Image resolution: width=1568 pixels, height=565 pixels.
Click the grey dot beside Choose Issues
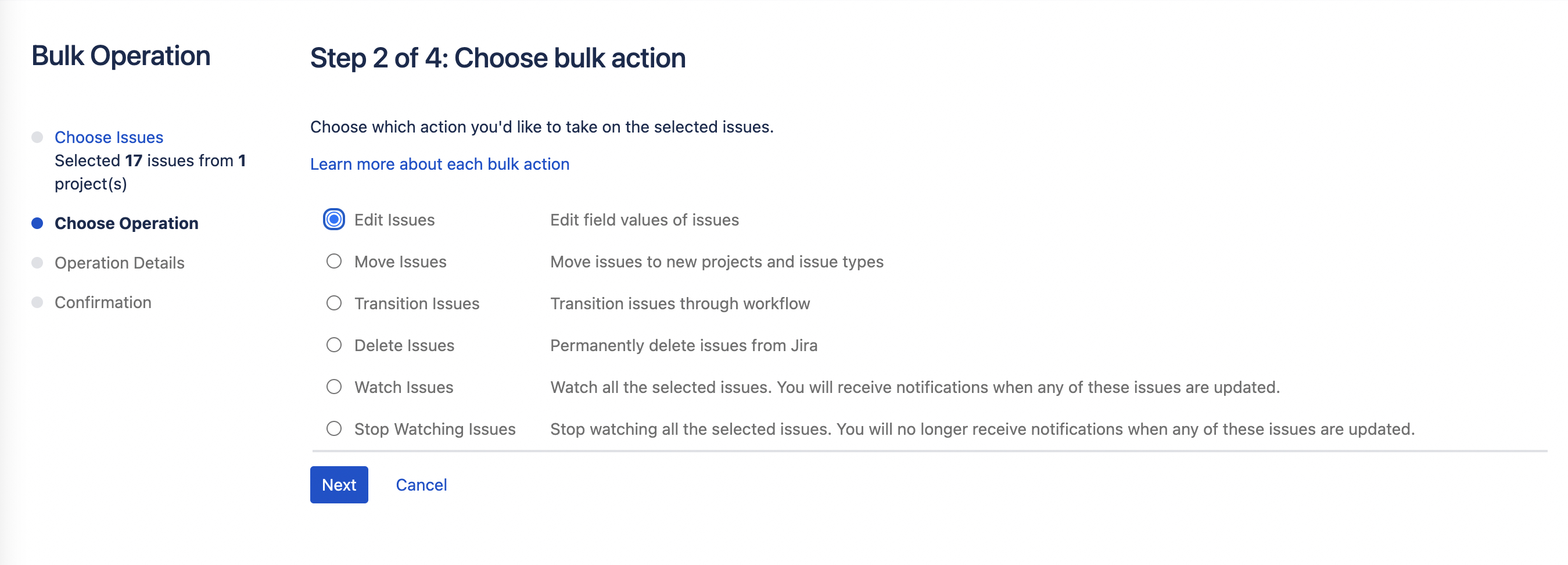(x=37, y=137)
